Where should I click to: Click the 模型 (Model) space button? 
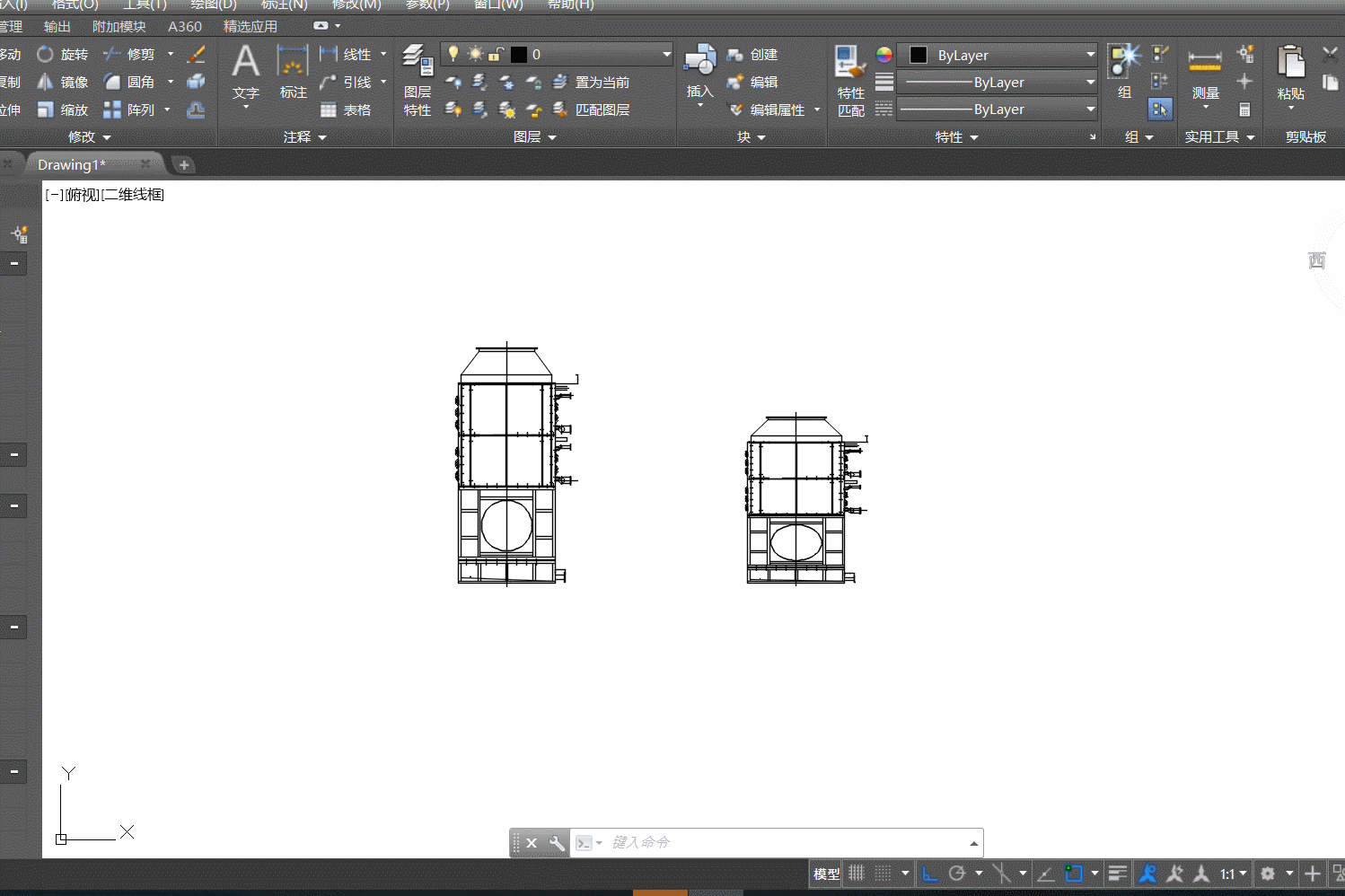coord(827,874)
